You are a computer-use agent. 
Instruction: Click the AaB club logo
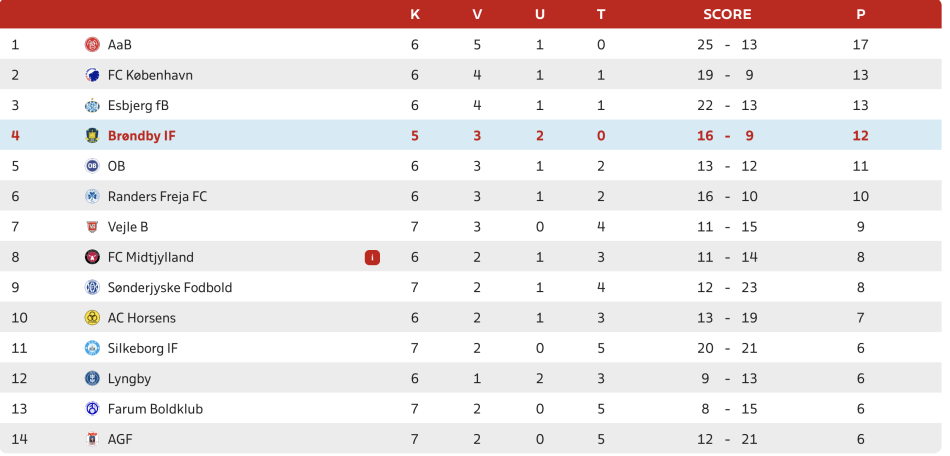pos(92,45)
